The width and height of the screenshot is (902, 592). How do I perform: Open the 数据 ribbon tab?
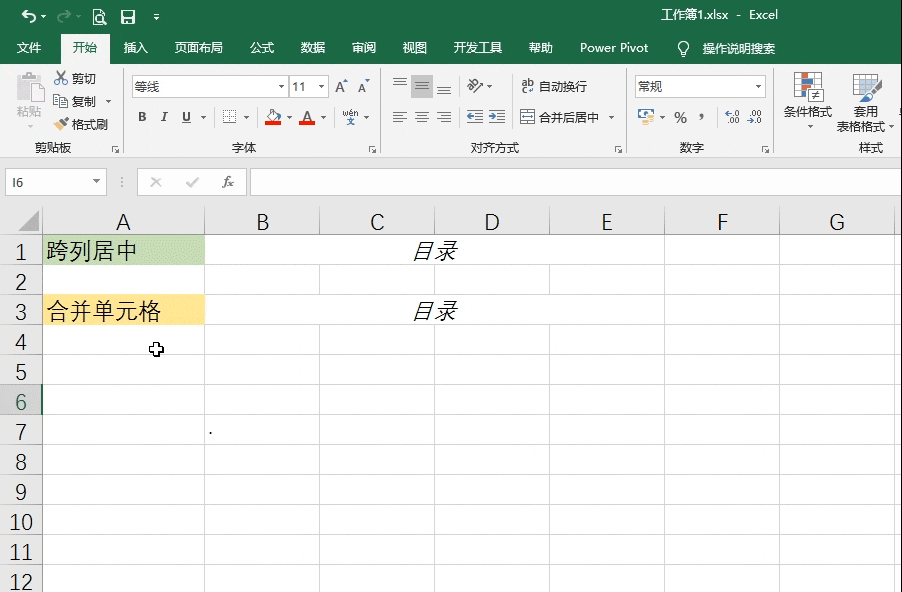tap(312, 47)
